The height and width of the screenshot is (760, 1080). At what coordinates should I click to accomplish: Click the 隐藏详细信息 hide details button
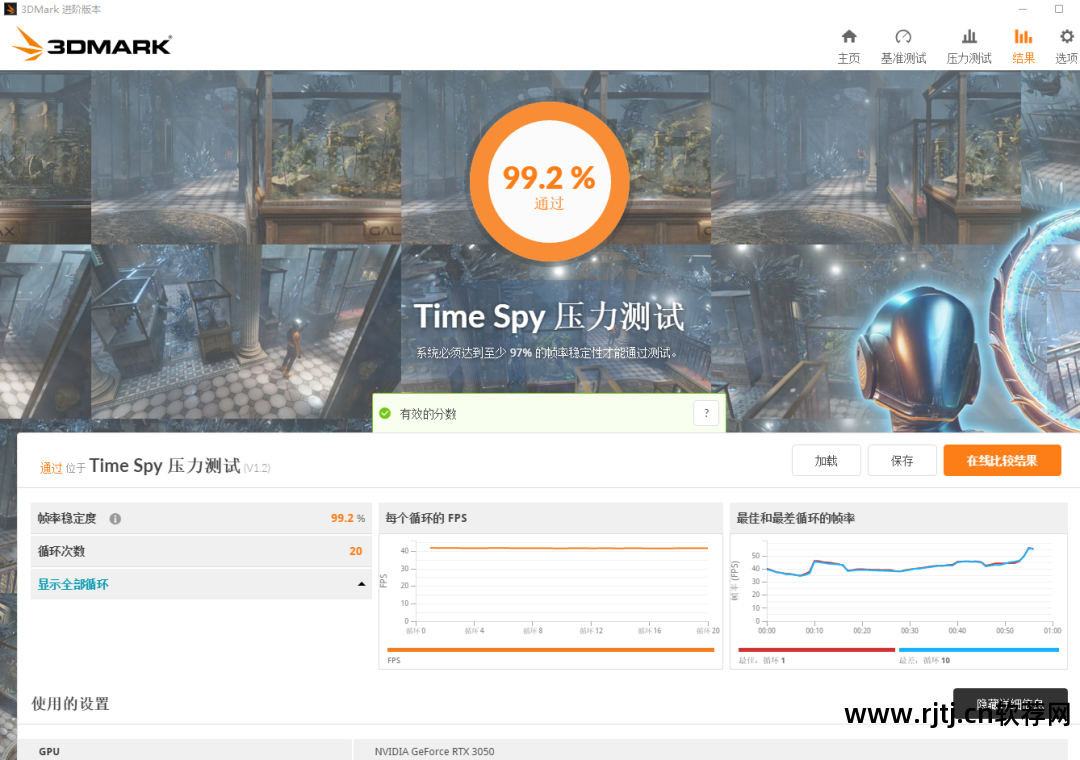pos(1010,703)
